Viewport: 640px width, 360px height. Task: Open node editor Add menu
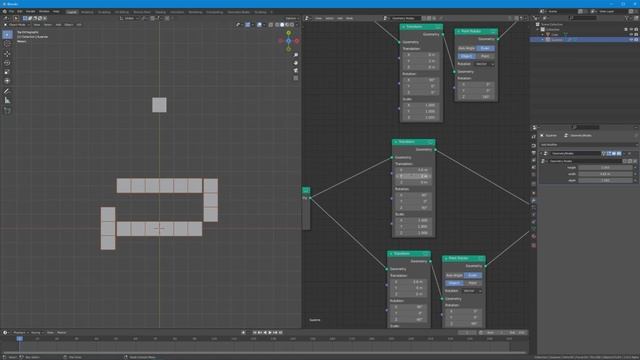pyautogui.click(x=340, y=18)
